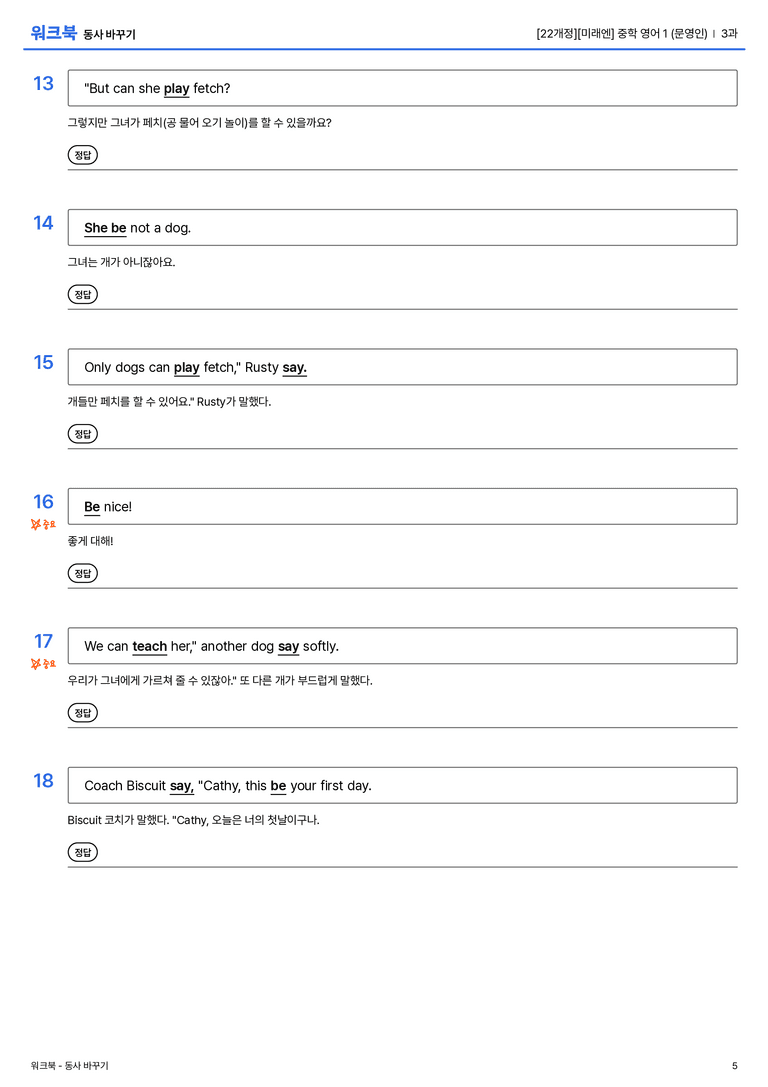
Task: Click the 정답 badge under question 15
Action: (82, 434)
